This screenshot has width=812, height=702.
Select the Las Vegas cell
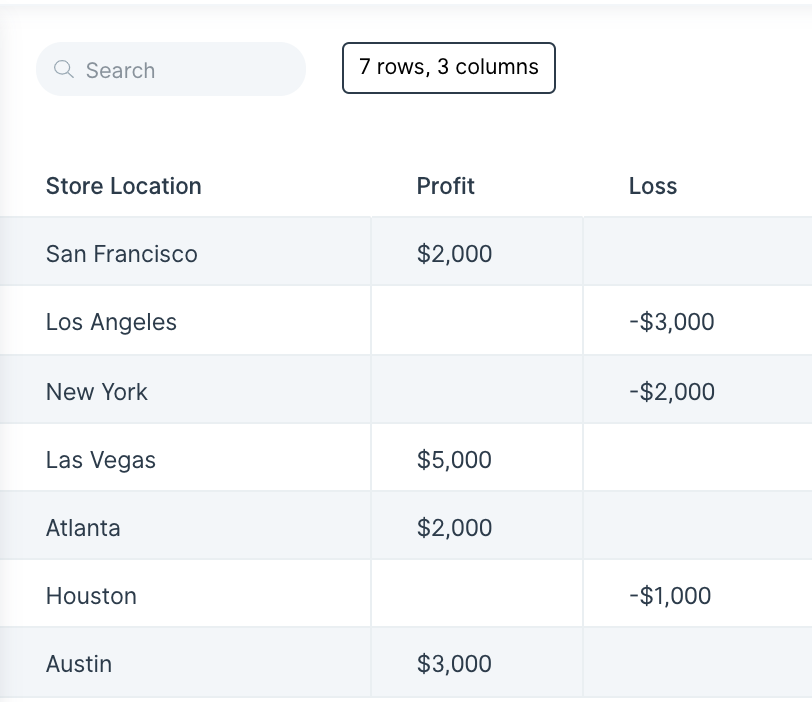point(185,457)
